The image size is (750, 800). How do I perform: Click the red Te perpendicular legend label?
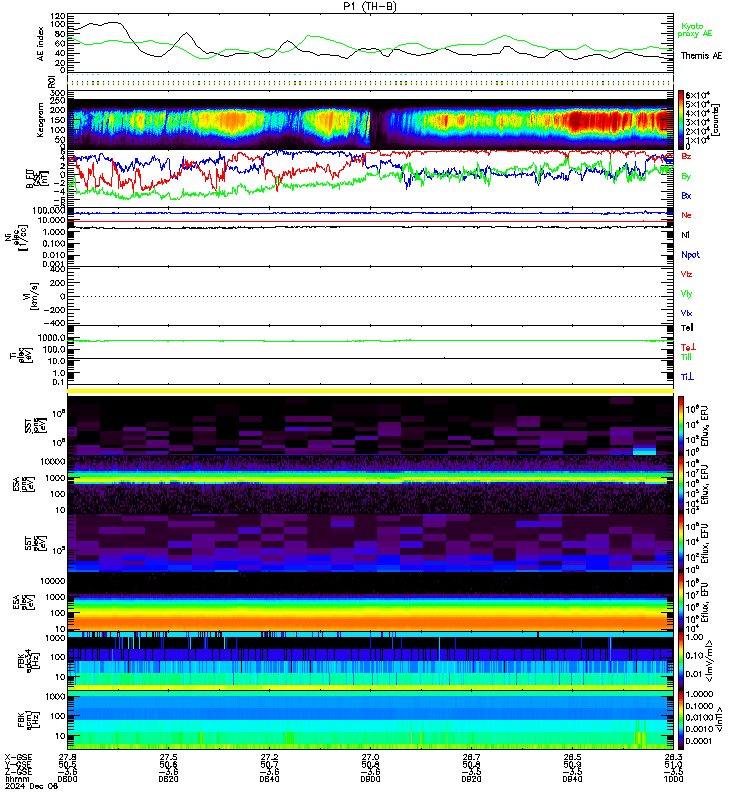(x=688, y=347)
